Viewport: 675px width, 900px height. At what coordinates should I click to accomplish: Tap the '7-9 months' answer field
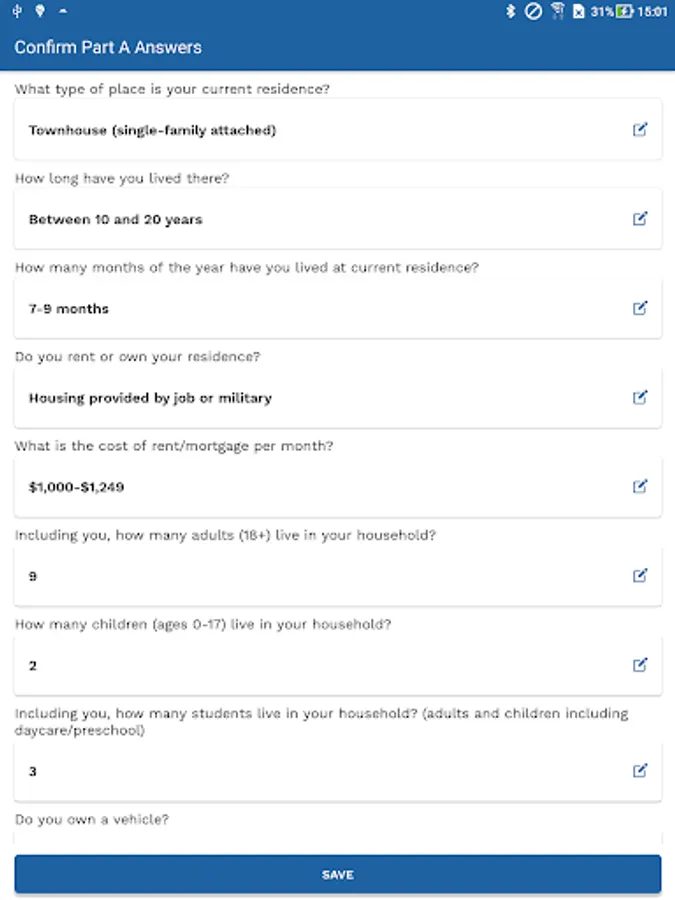click(x=300, y=309)
